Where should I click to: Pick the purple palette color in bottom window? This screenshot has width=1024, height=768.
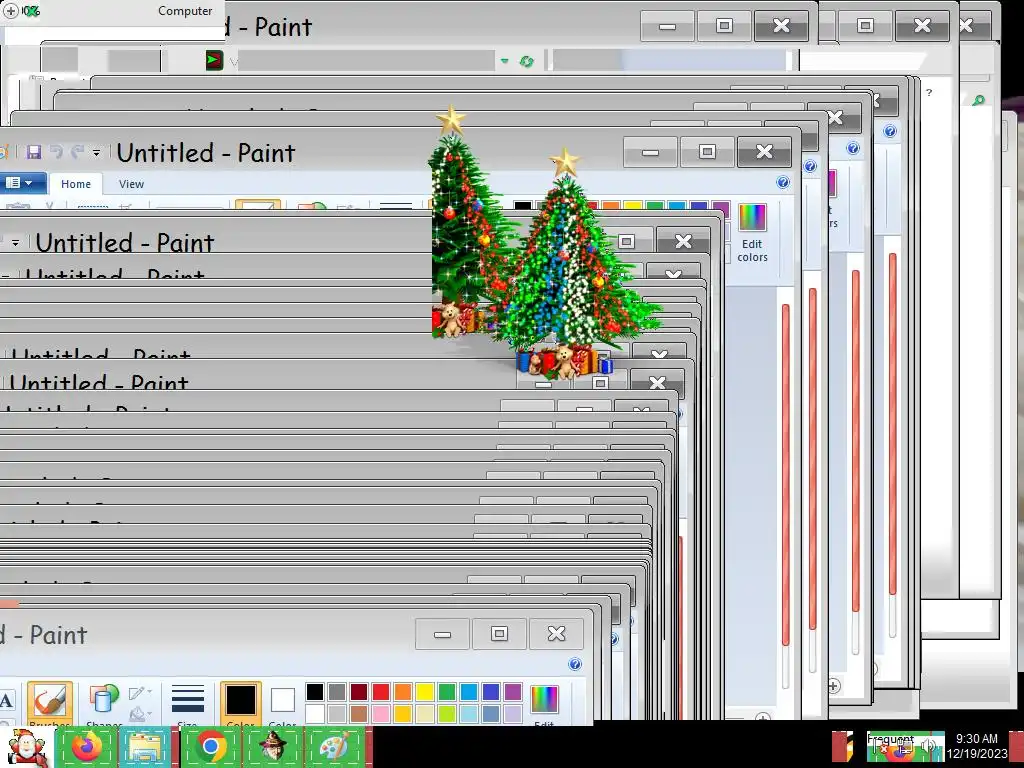pos(513,692)
